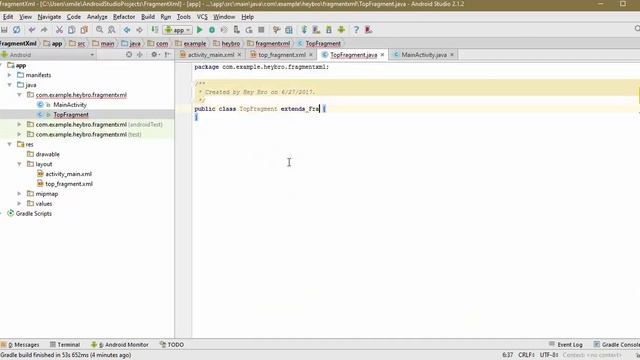The width and height of the screenshot is (640, 360).
Task: Expand the mipmap folder arrow
Action: click(x=19, y=193)
